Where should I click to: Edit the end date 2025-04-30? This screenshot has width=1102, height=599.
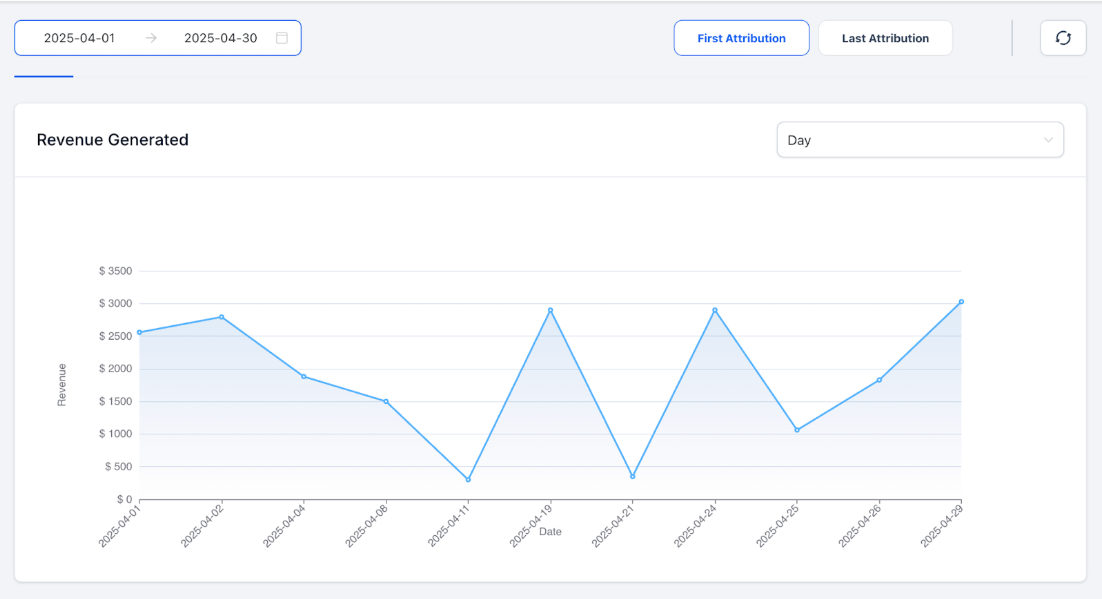pyautogui.click(x=221, y=38)
